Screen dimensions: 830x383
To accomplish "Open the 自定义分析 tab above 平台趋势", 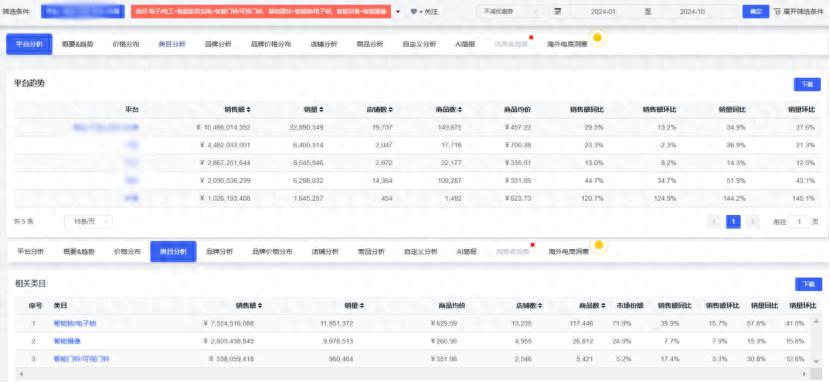I will click(x=419, y=44).
